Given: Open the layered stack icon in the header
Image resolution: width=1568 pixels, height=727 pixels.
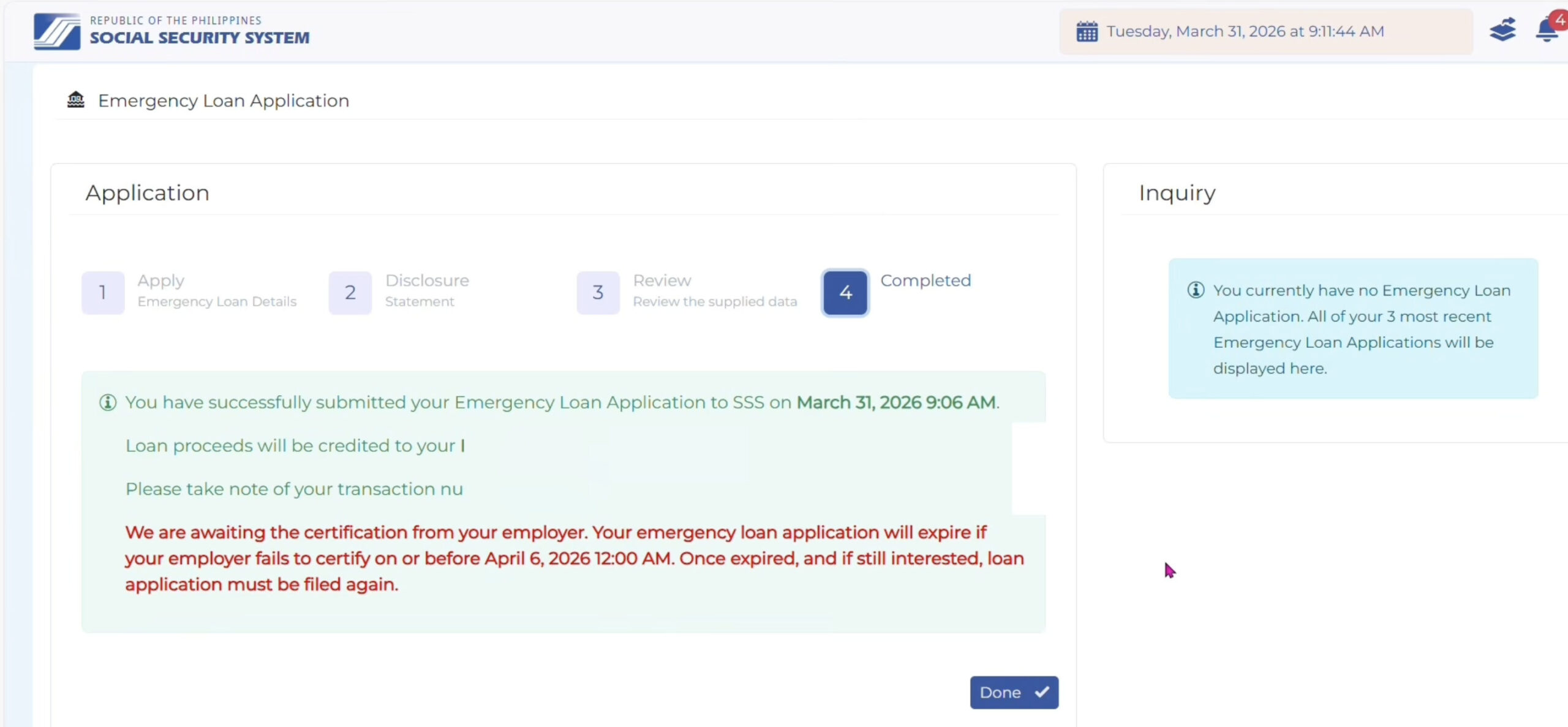Looking at the screenshot, I should point(1502,29).
